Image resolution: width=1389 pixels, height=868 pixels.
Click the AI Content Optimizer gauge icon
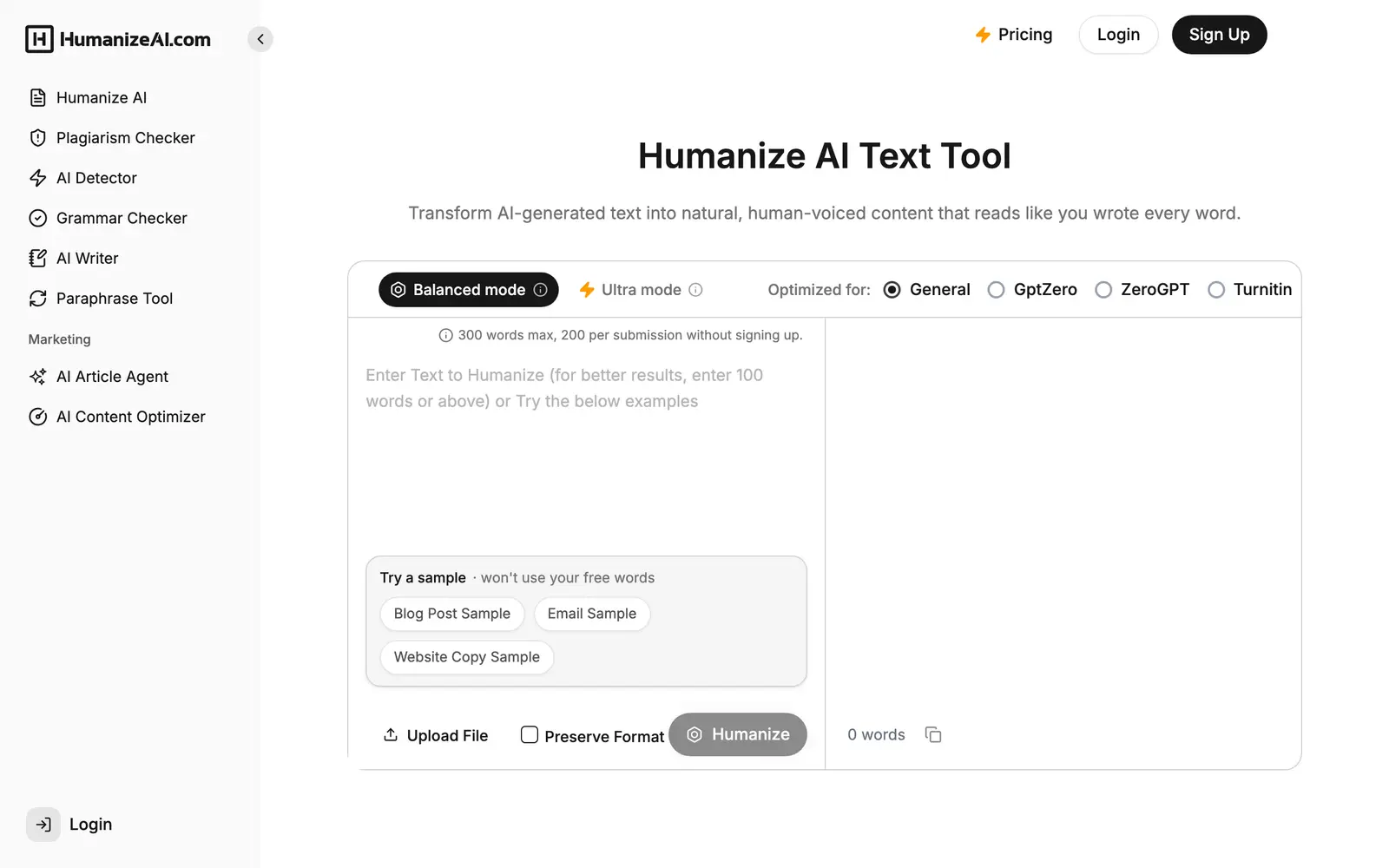(x=38, y=417)
